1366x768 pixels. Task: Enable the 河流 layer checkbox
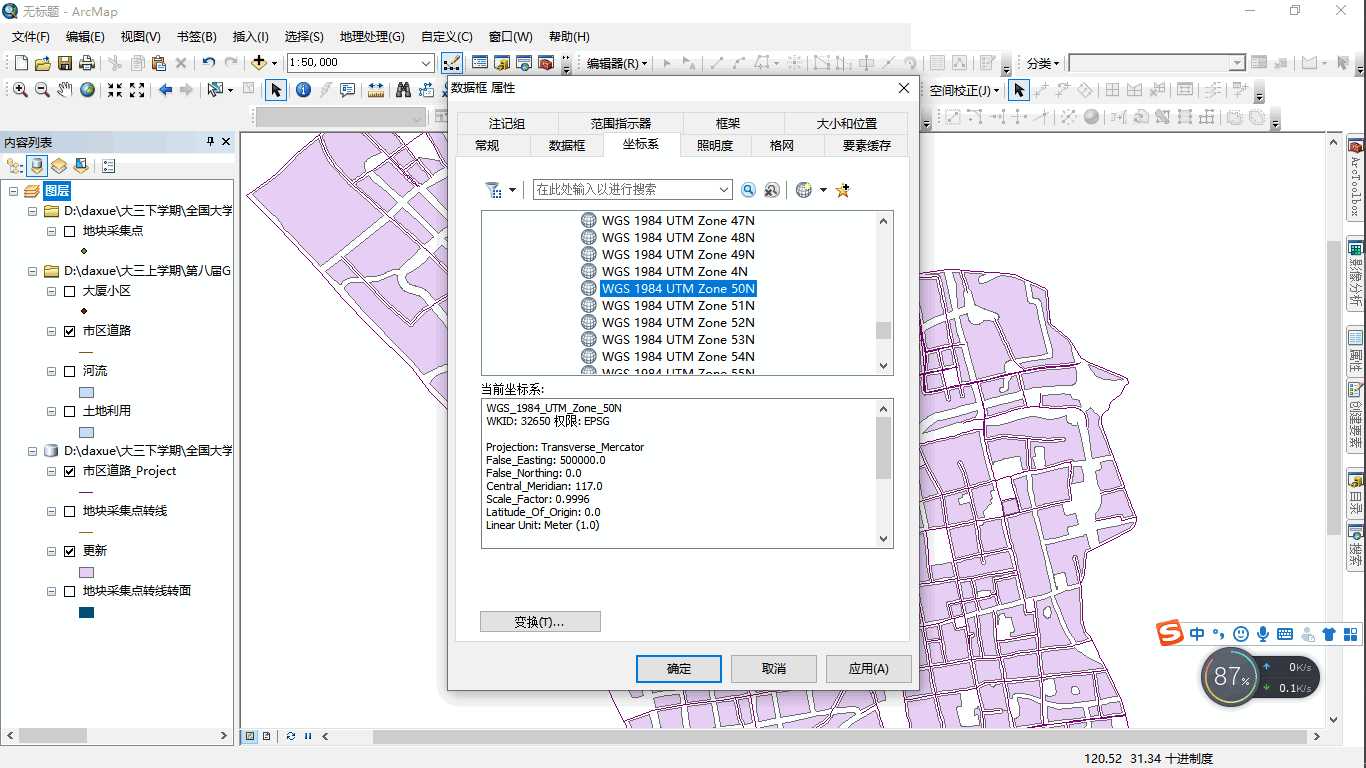tap(69, 371)
